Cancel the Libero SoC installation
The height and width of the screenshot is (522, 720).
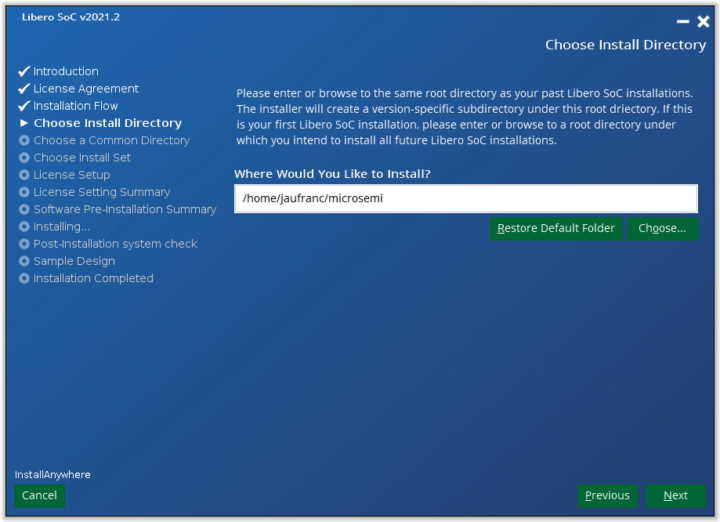(39, 496)
